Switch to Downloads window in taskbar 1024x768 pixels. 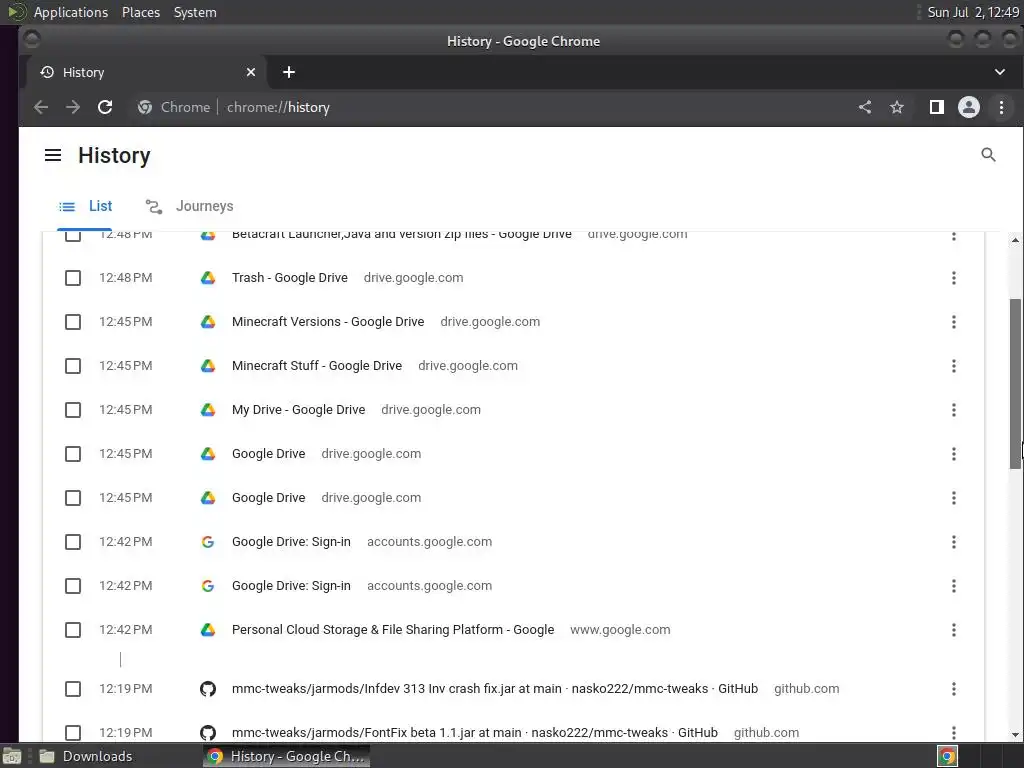pos(86,756)
